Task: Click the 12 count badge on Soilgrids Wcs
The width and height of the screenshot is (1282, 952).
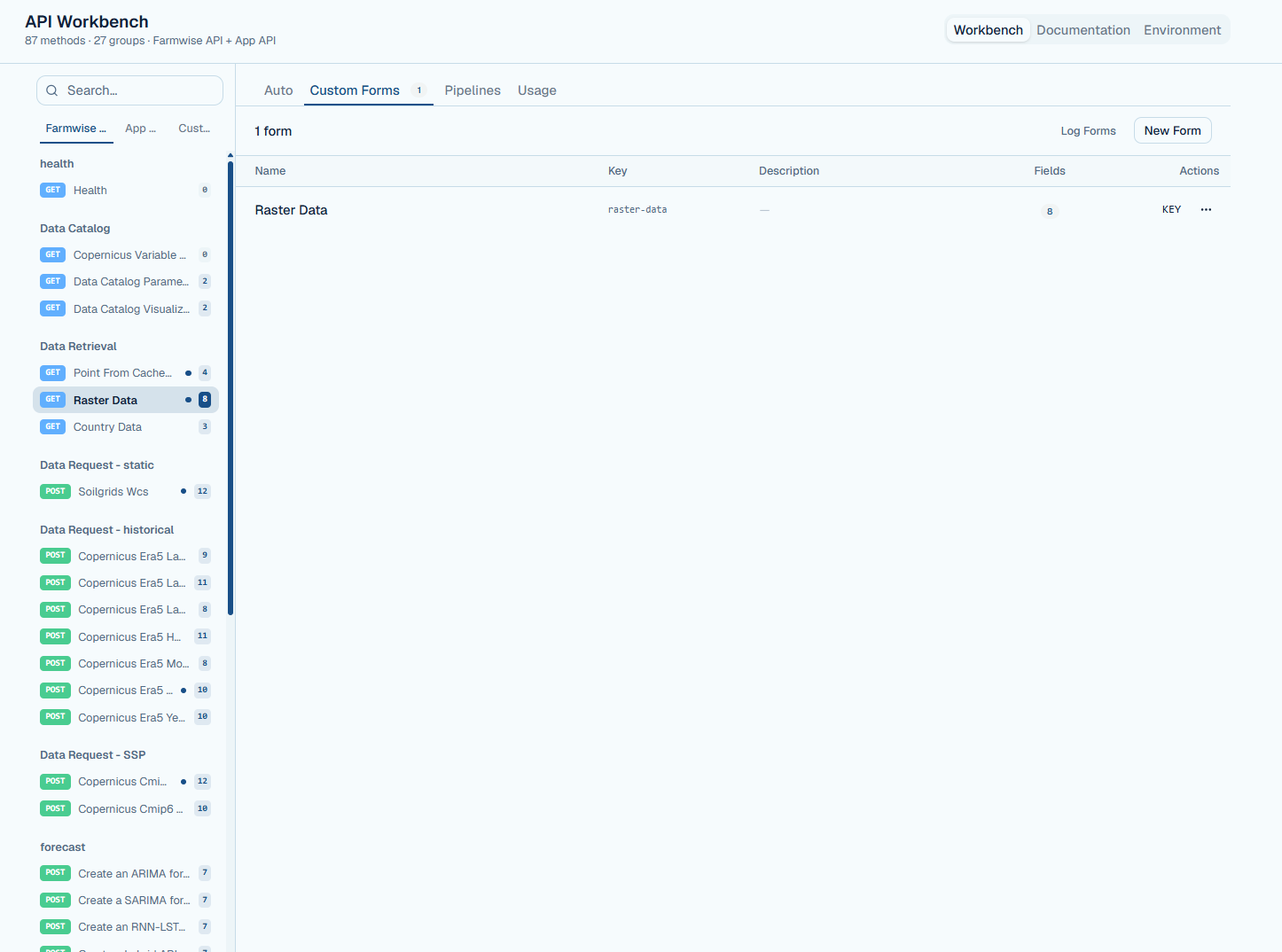Action: (202, 491)
